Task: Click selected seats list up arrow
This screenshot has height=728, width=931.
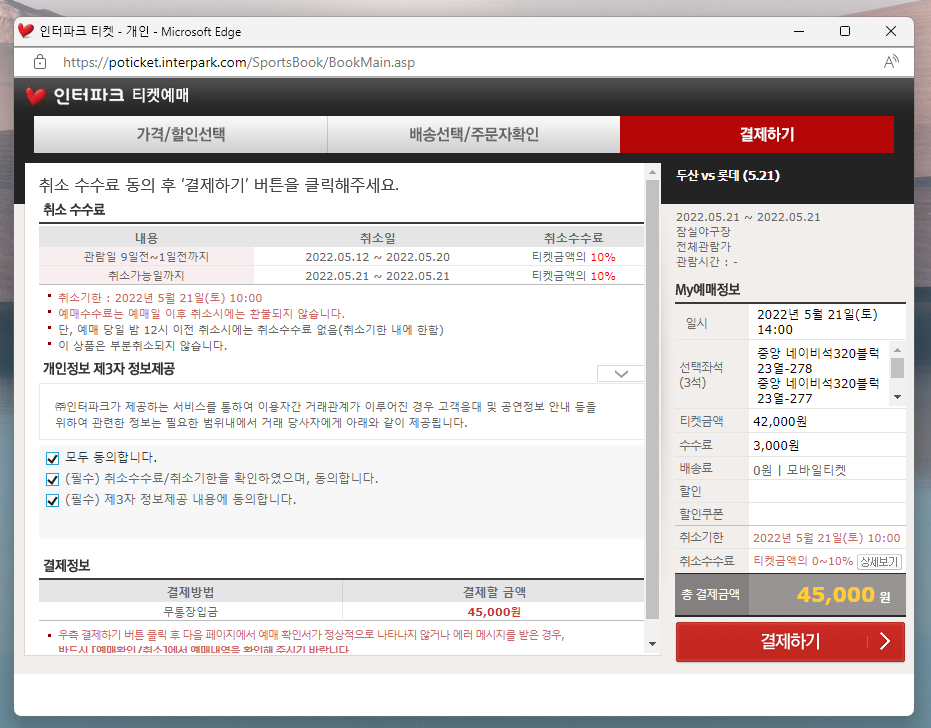Action: (x=898, y=350)
